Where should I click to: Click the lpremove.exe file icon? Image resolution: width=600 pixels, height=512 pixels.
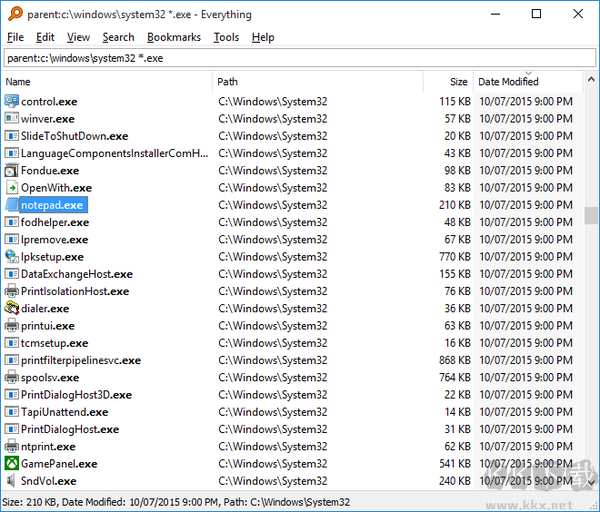tap(11, 239)
